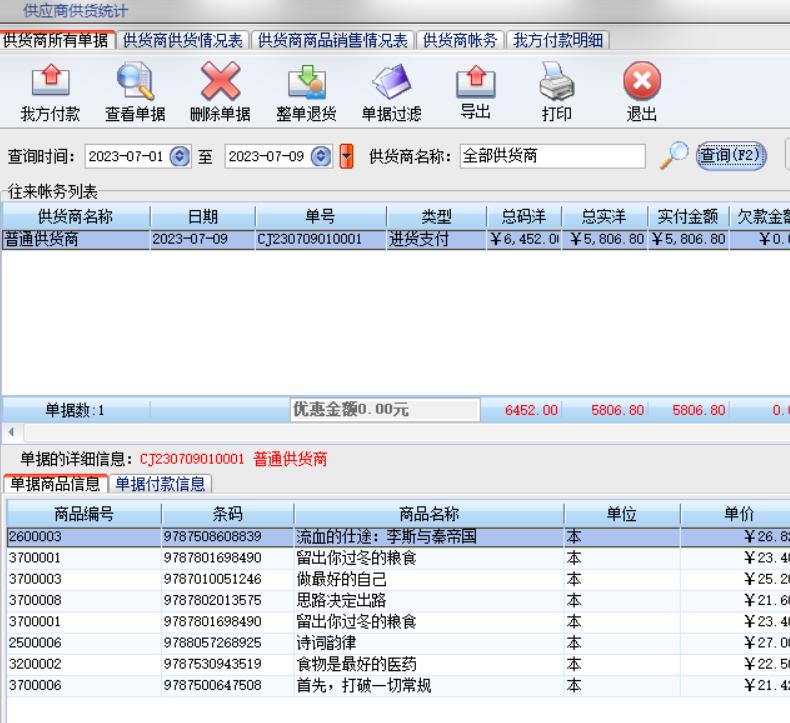Choose the 删除单据 red X icon
The image size is (790, 723).
click(x=220, y=81)
